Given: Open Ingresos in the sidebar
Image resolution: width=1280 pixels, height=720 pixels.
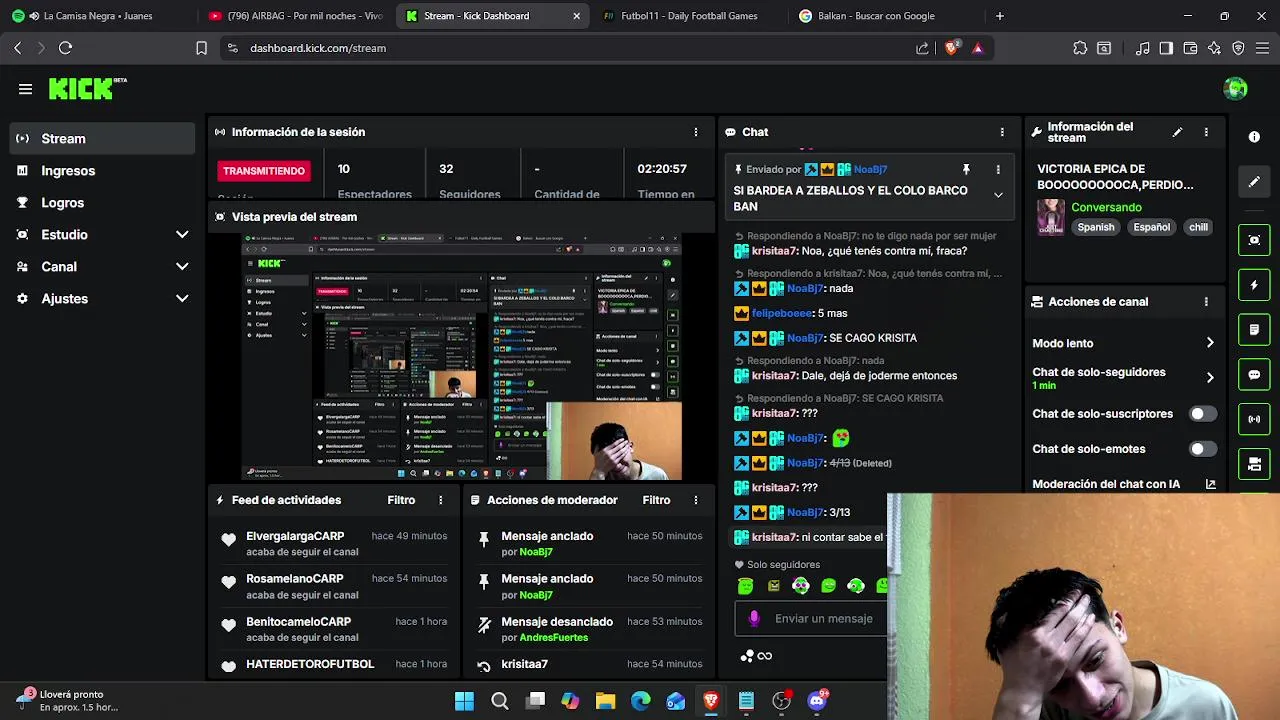Looking at the screenshot, I should coord(102,171).
